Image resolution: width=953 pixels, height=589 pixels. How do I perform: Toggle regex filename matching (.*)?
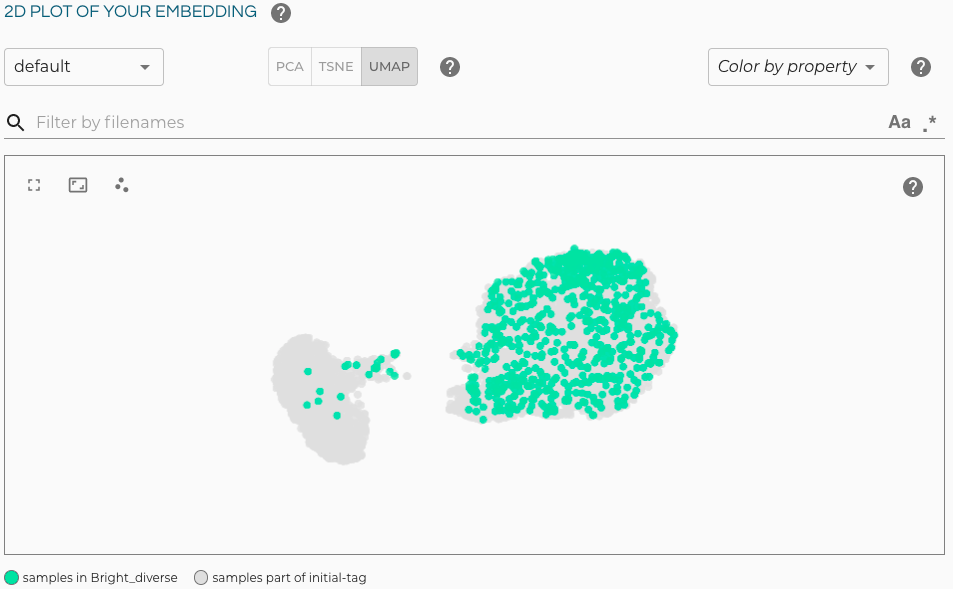coord(930,123)
